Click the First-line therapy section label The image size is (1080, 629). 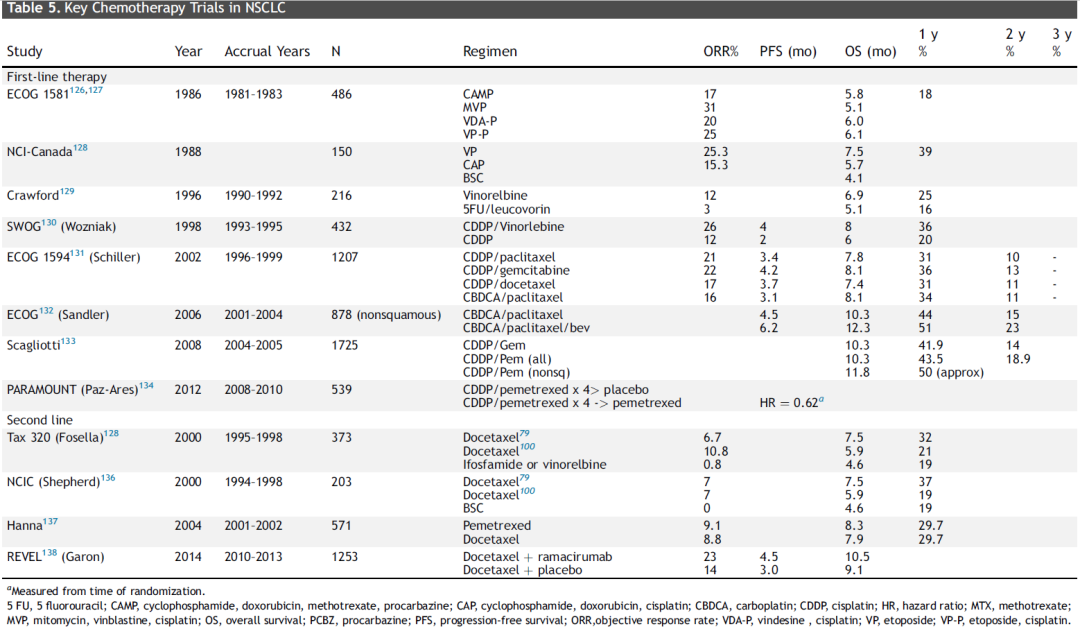(56, 77)
